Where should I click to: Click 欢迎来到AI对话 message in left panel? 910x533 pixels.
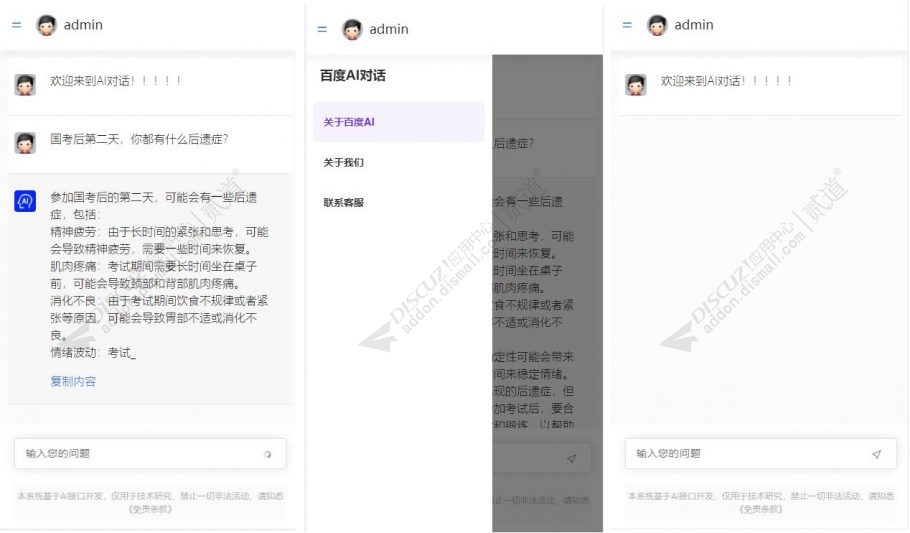pyautogui.click(x=116, y=81)
